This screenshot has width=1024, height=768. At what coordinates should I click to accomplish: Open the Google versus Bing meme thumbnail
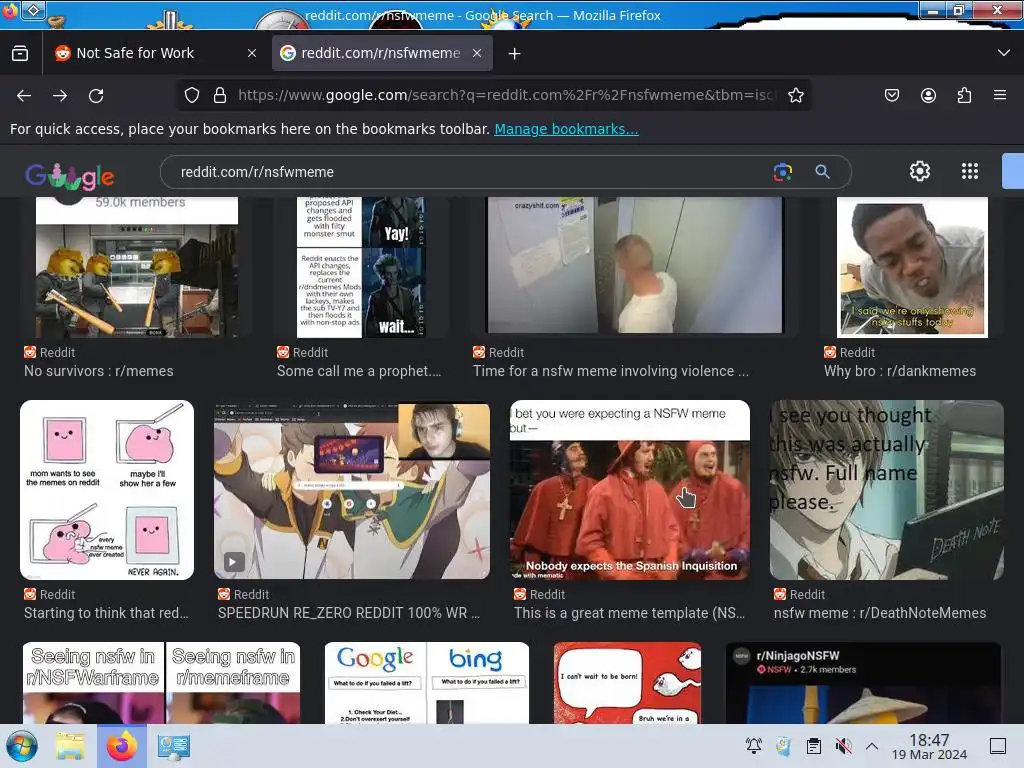point(426,682)
